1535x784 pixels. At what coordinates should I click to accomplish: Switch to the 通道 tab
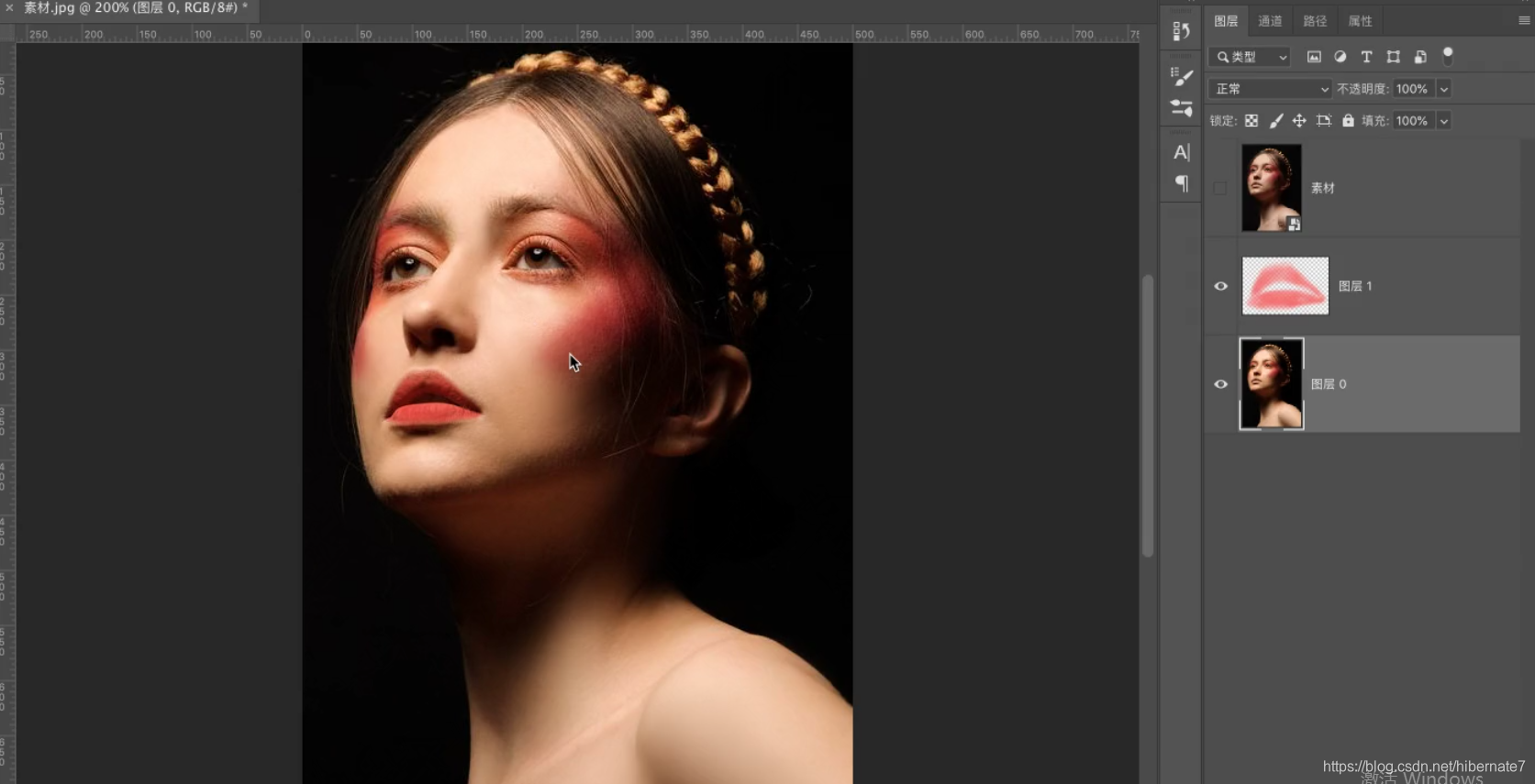[x=1270, y=21]
